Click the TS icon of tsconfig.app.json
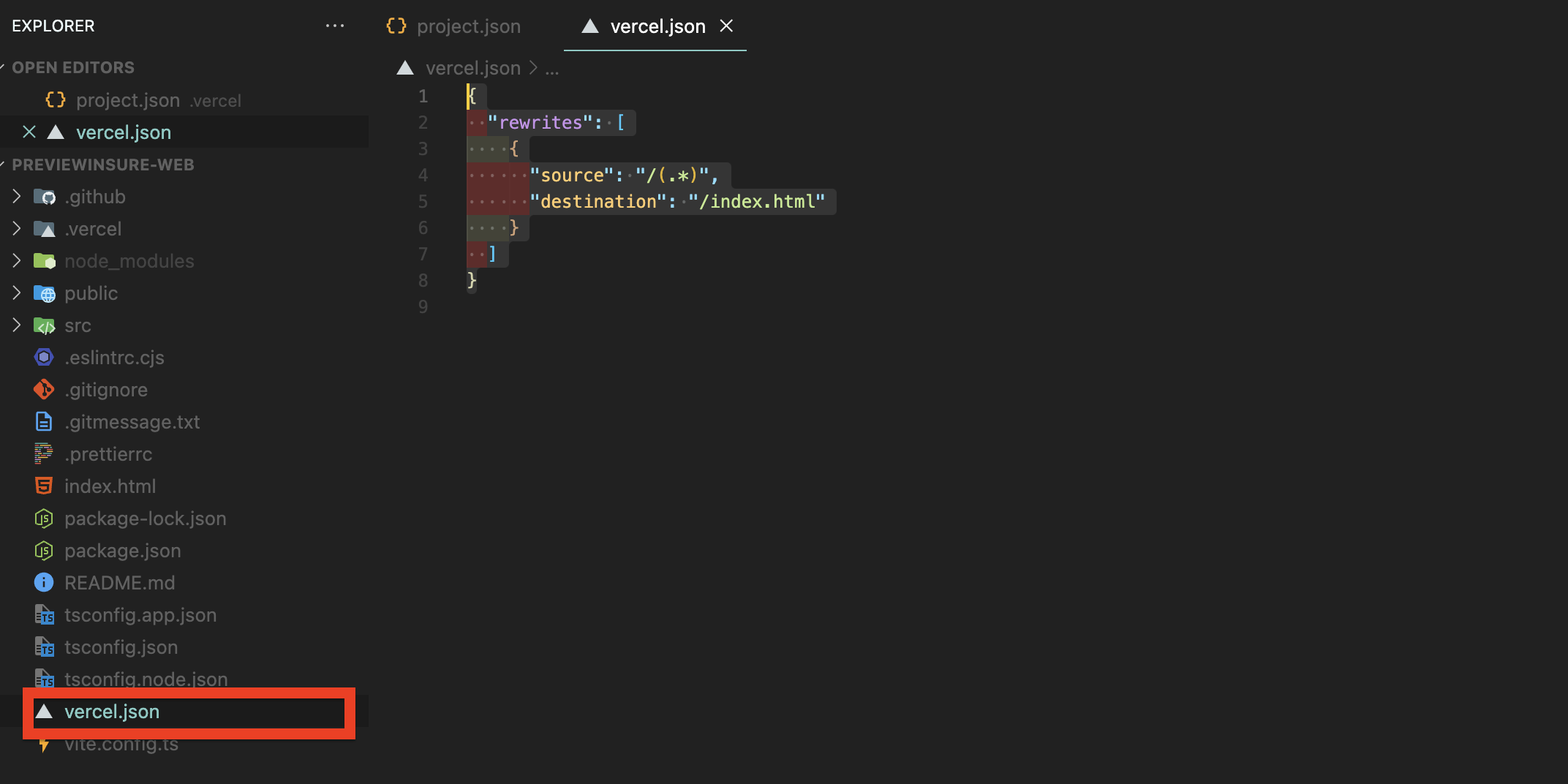 tap(44, 615)
